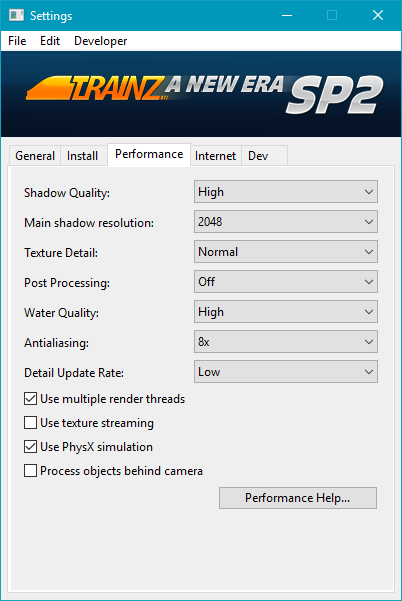Viewport: 402px width, 601px height.
Task: Click the Trainz A New Era SP2 banner
Action: click(201, 94)
